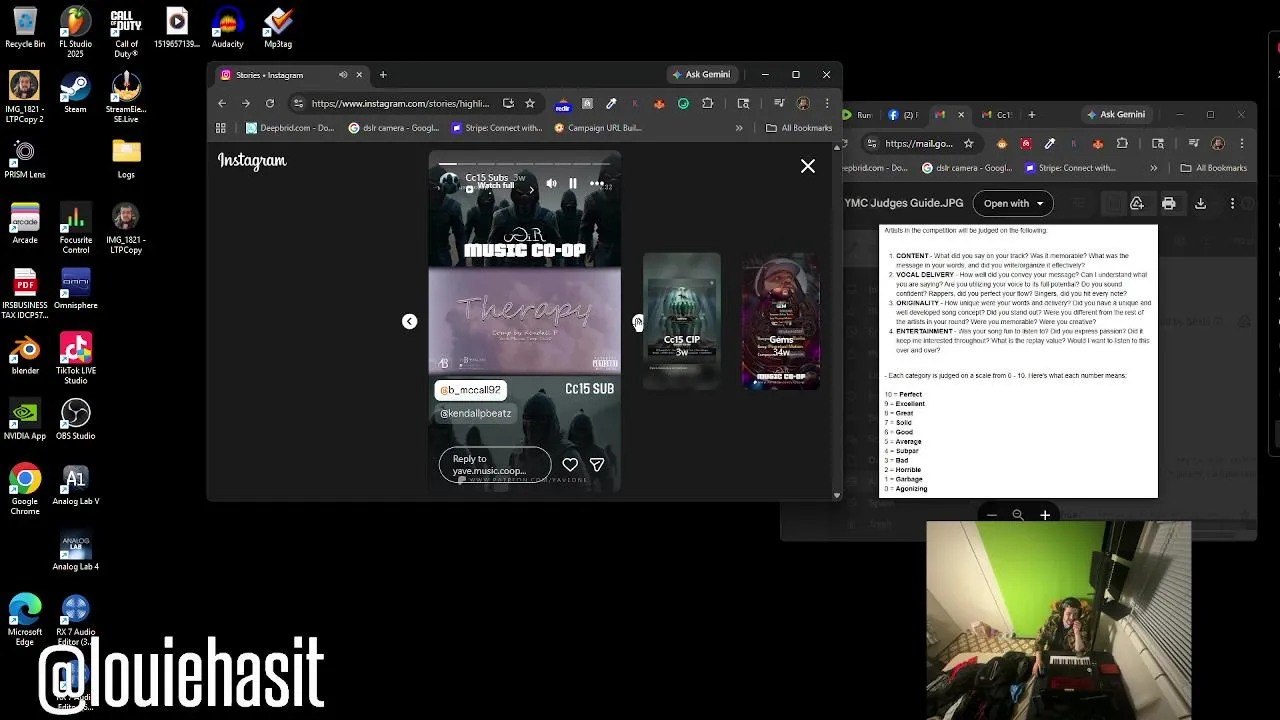The width and height of the screenshot is (1280, 720).
Task: Click the Reply to yave.music.coop field
Action: tap(495, 465)
